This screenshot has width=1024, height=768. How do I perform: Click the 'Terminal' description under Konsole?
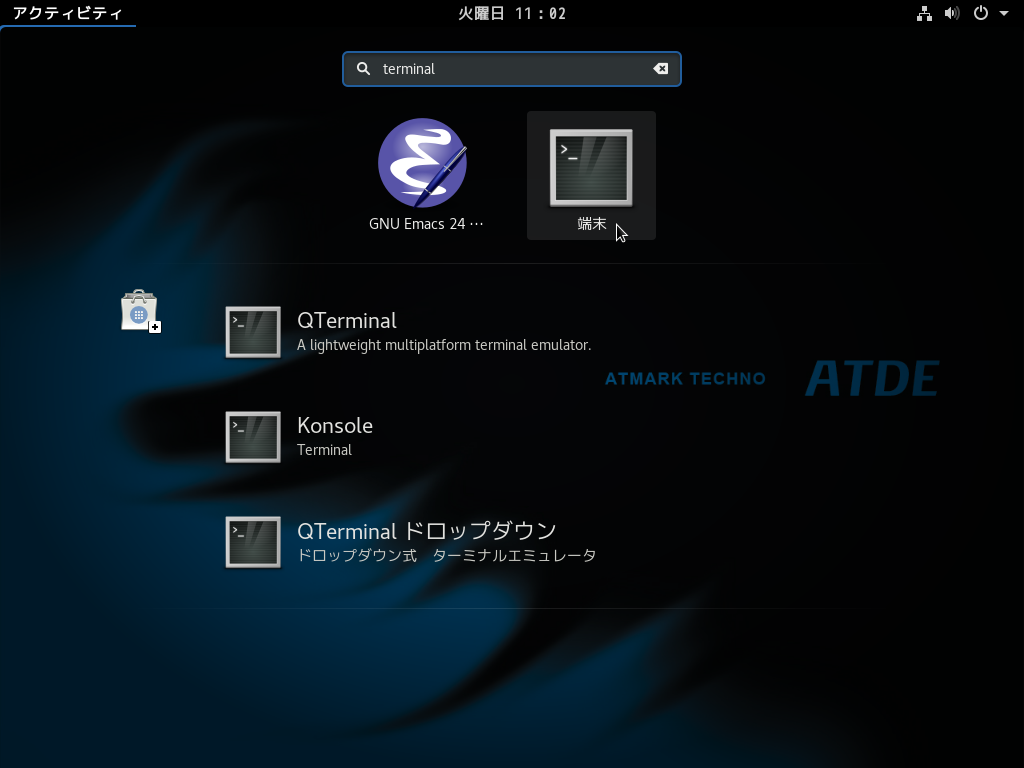pos(325,450)
